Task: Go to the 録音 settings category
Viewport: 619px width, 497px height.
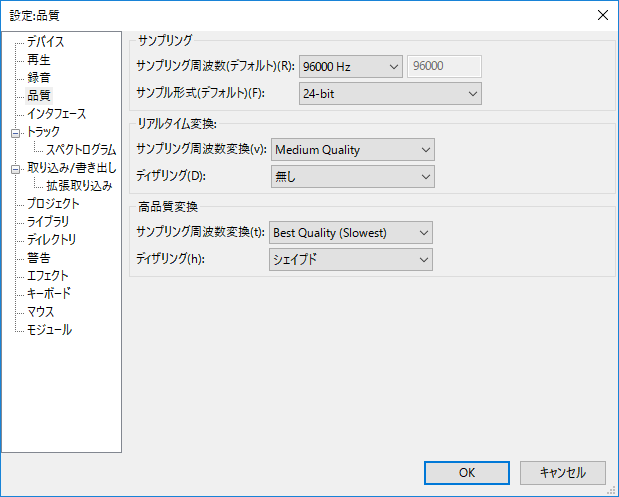Action: (x=39, y=78)
